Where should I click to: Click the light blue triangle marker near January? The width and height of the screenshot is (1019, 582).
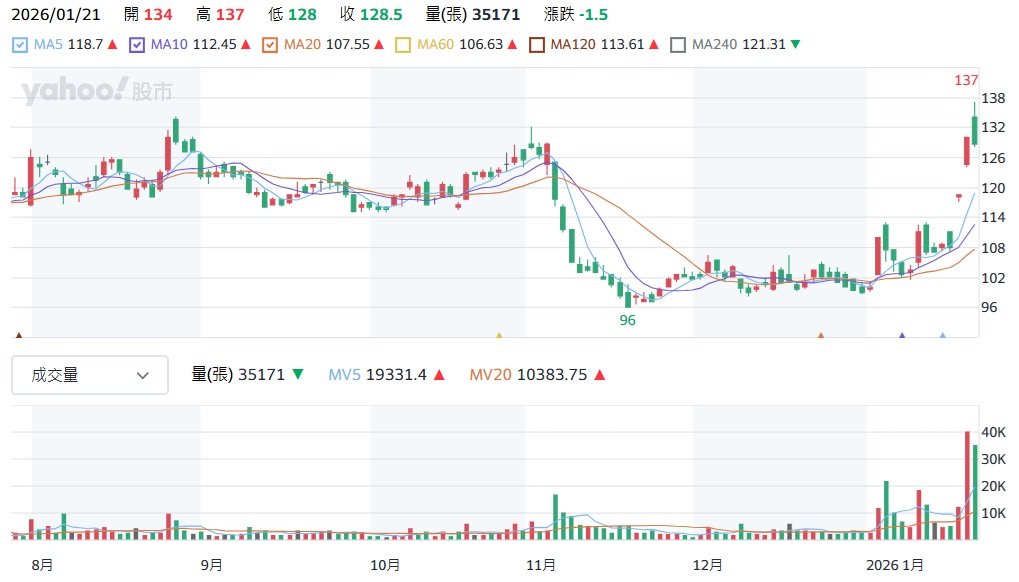942,336
